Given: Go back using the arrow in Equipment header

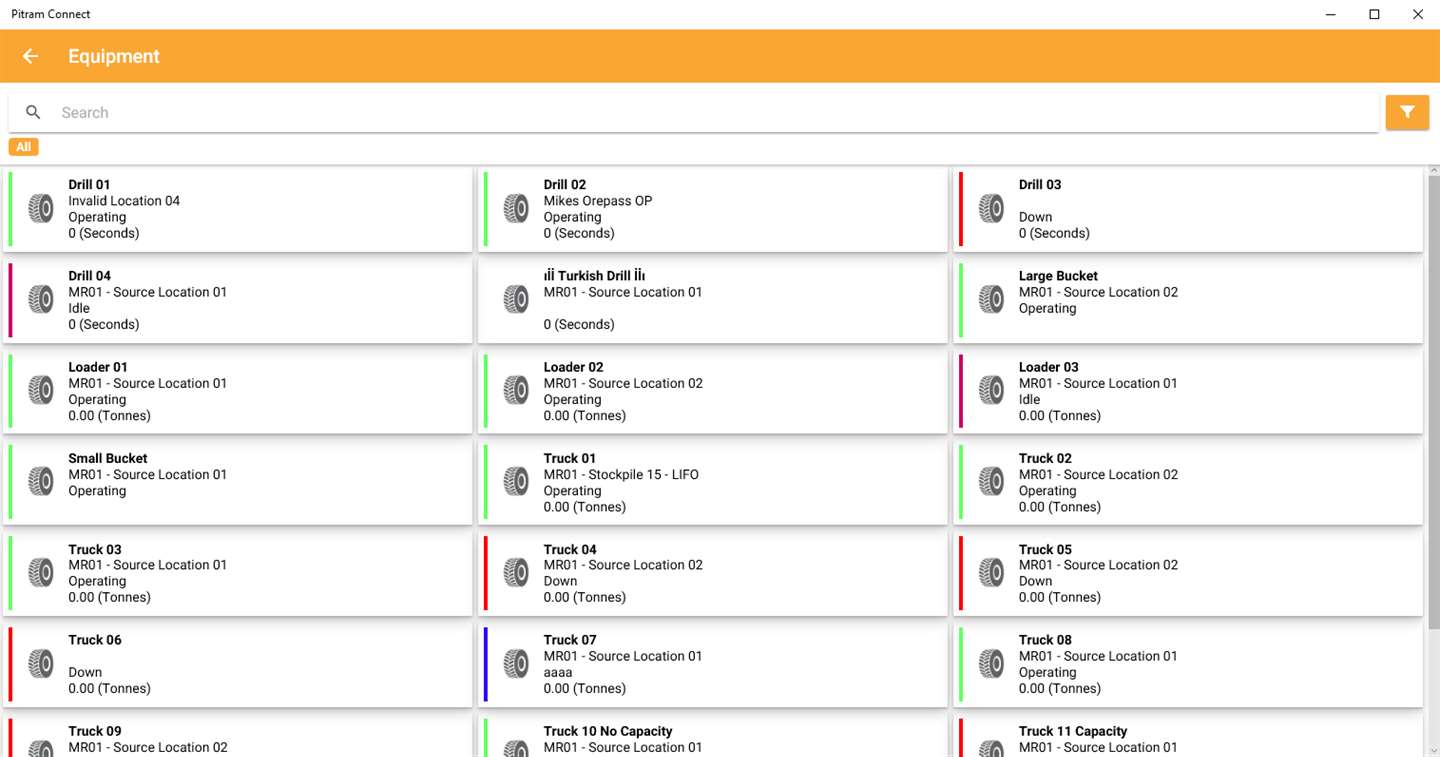Looking at the screenshot, I should tap(30, 56).
